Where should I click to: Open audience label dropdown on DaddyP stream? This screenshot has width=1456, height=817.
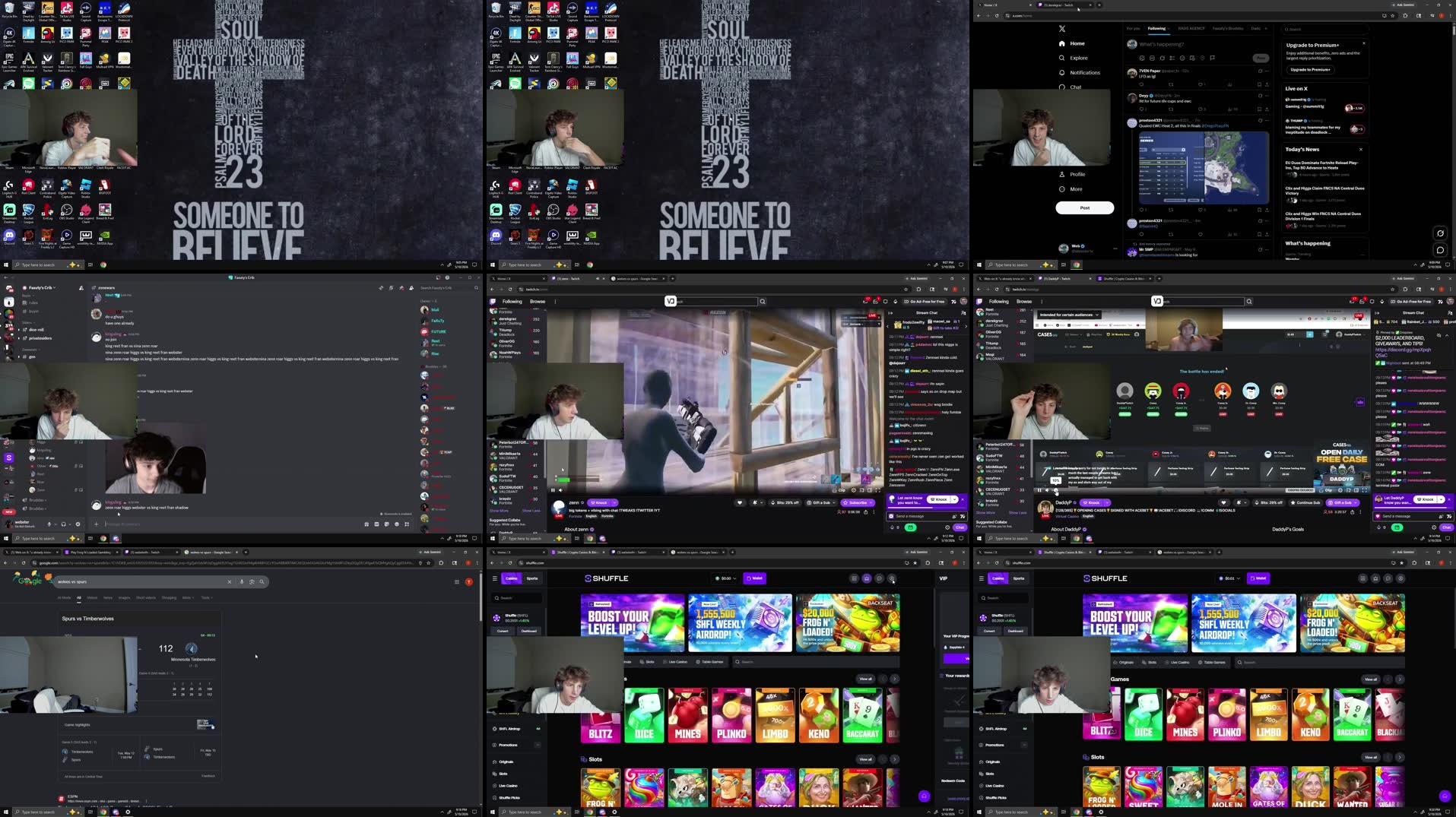tap(1069, 315)
